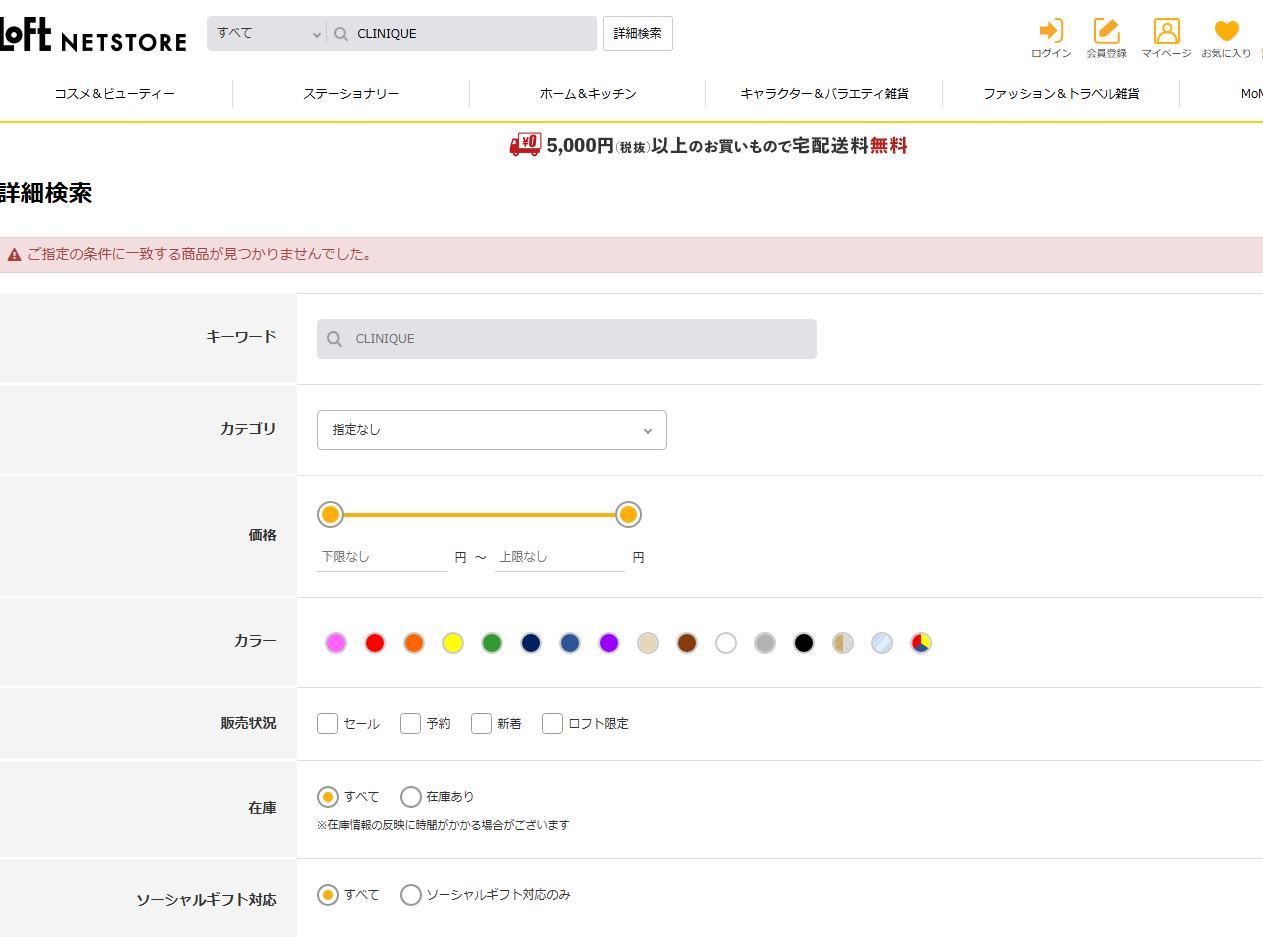Image resolution: width=1263 pixels, height=937 pixels.
Task: Open the ホーム＆キッチン menu
Action: pyautogui.click(x=588, y=94)
